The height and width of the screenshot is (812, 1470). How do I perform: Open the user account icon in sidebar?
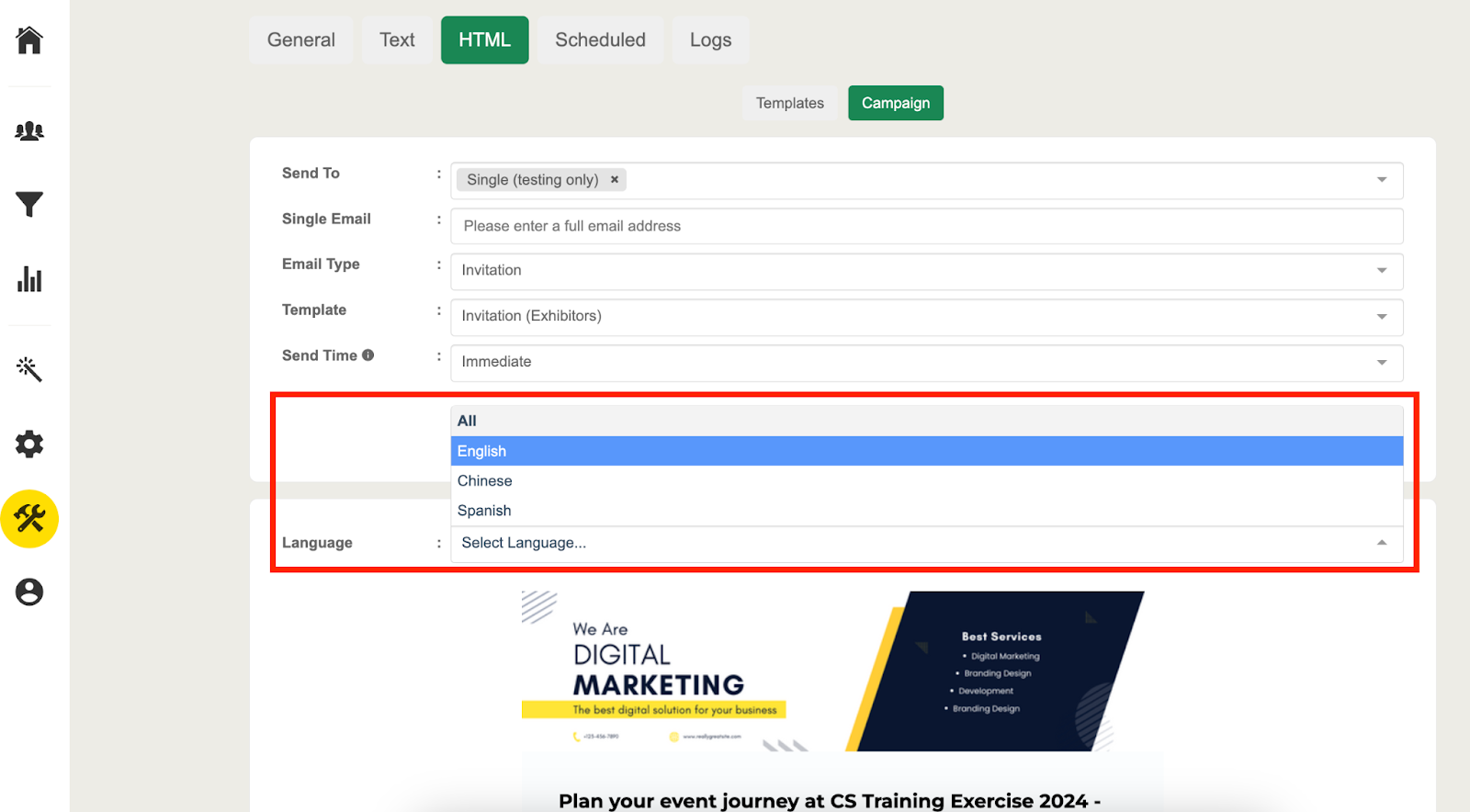29,592
